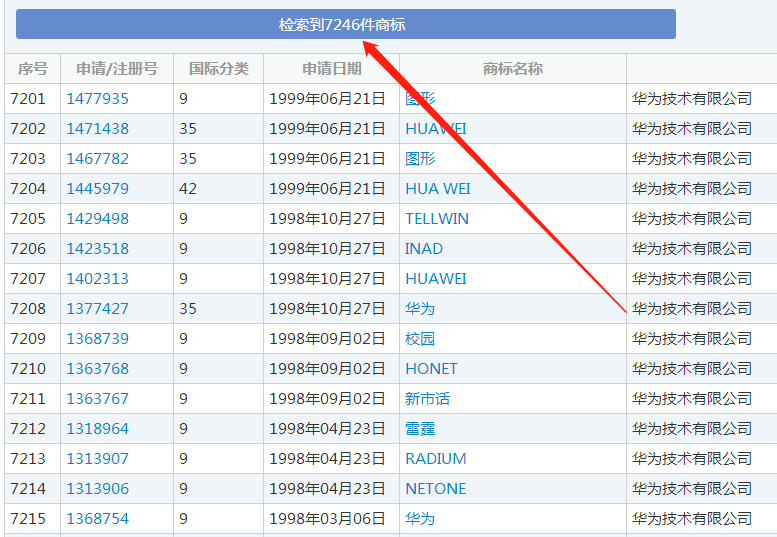
Task: Open registration number 1368739
Action: [98, 339]
